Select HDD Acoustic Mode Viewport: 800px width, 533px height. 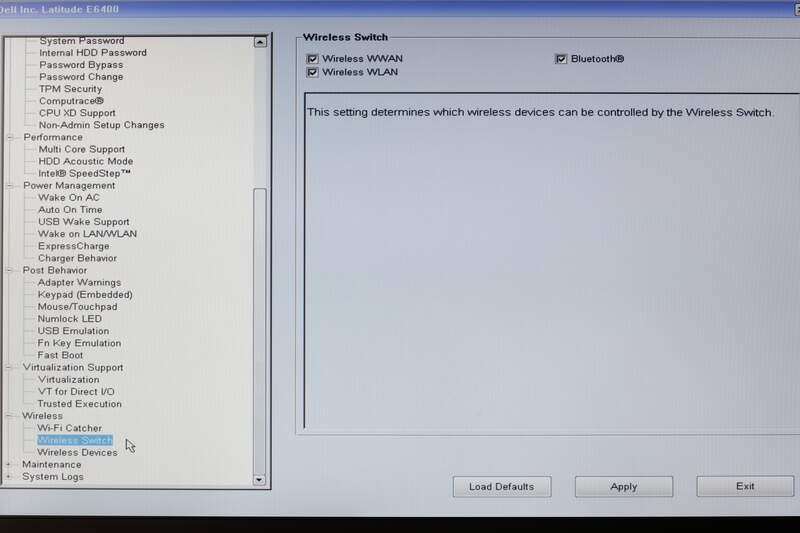click(86, 161)
